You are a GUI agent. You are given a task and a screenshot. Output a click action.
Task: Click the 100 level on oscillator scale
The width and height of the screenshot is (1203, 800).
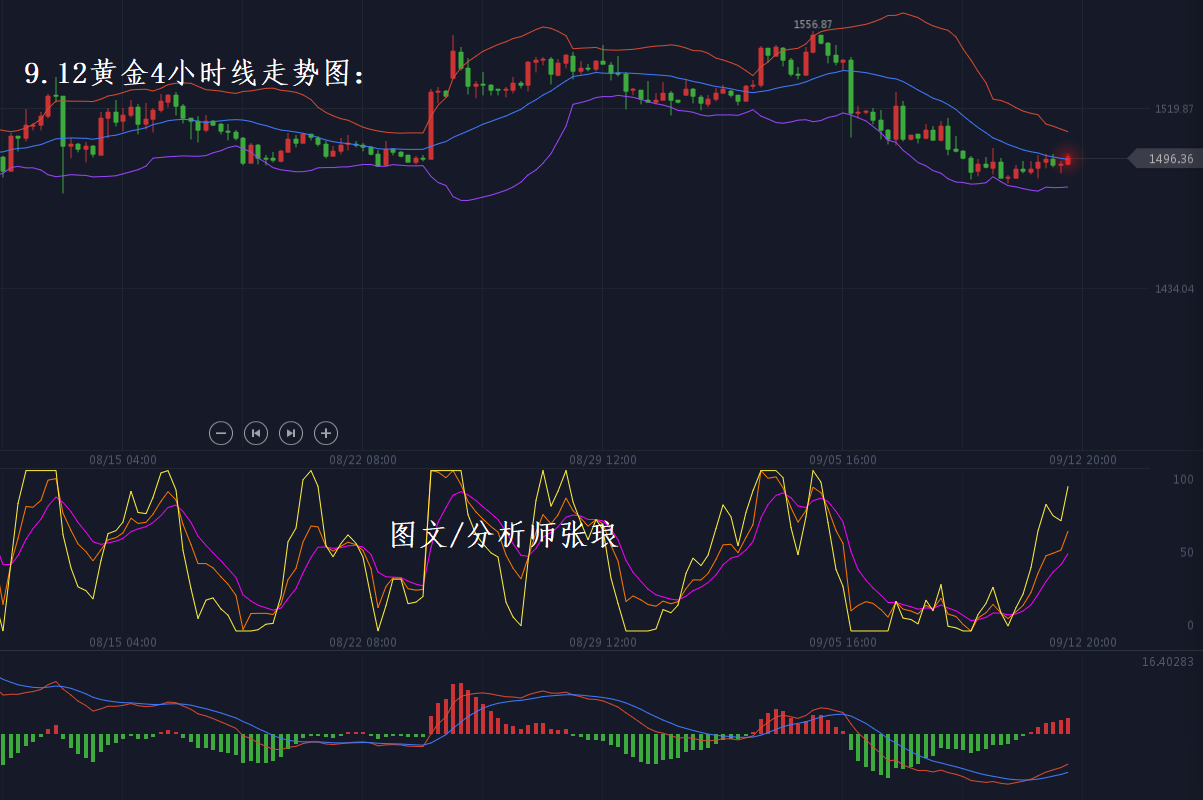(1183, 480)
